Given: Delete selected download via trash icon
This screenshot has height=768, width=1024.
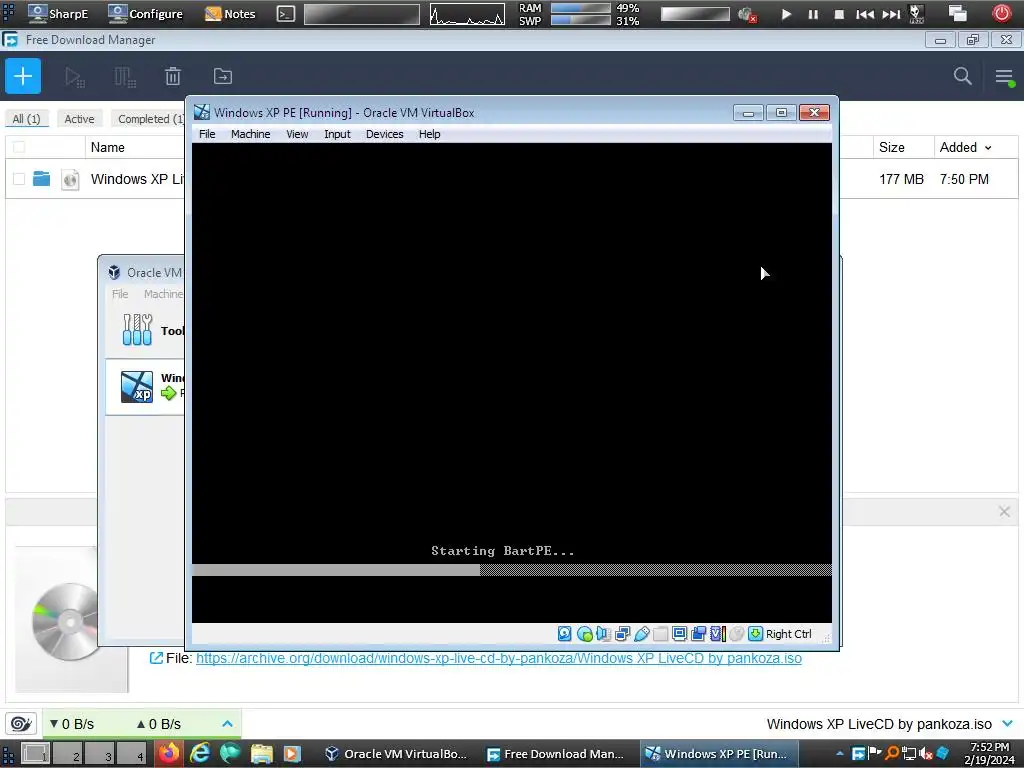Looking at the screenshot, I should click(x=172, y=76).
